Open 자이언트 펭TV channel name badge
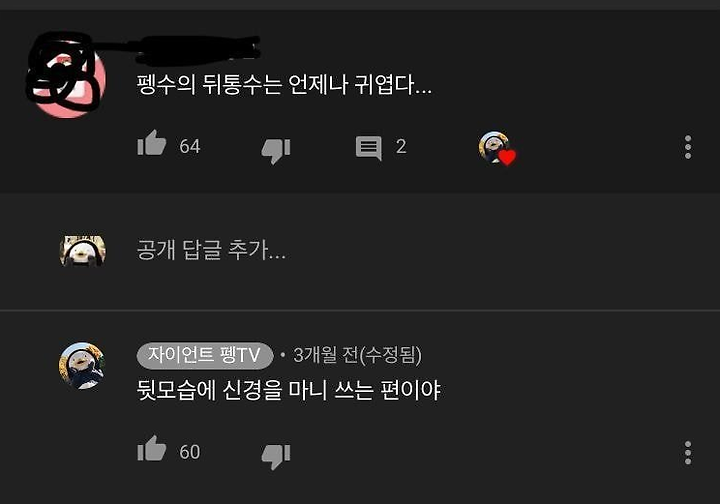The image size is (720, 504). [205, 355]
